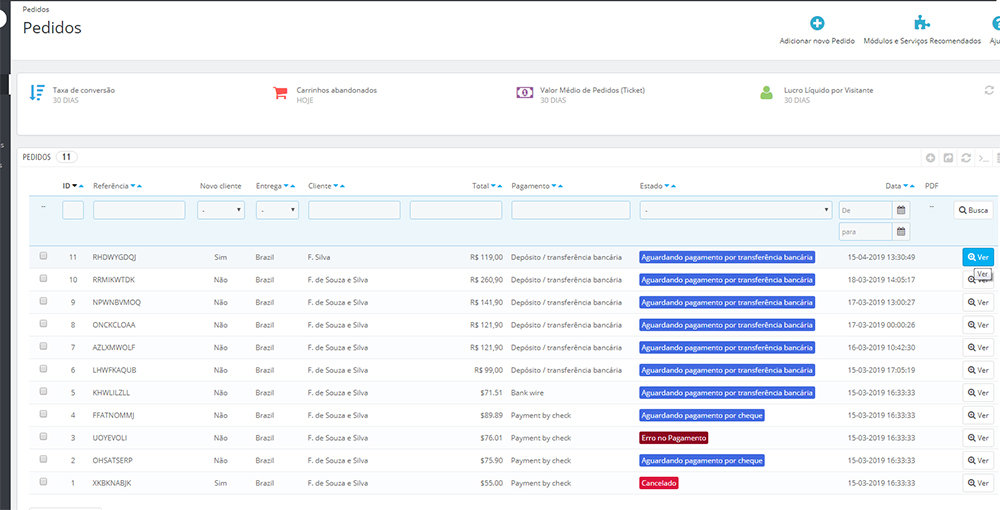Open the Novo cliente filter dropdown
The width and height of the screenshot is (1000, 510).
(x=221, y=210)
